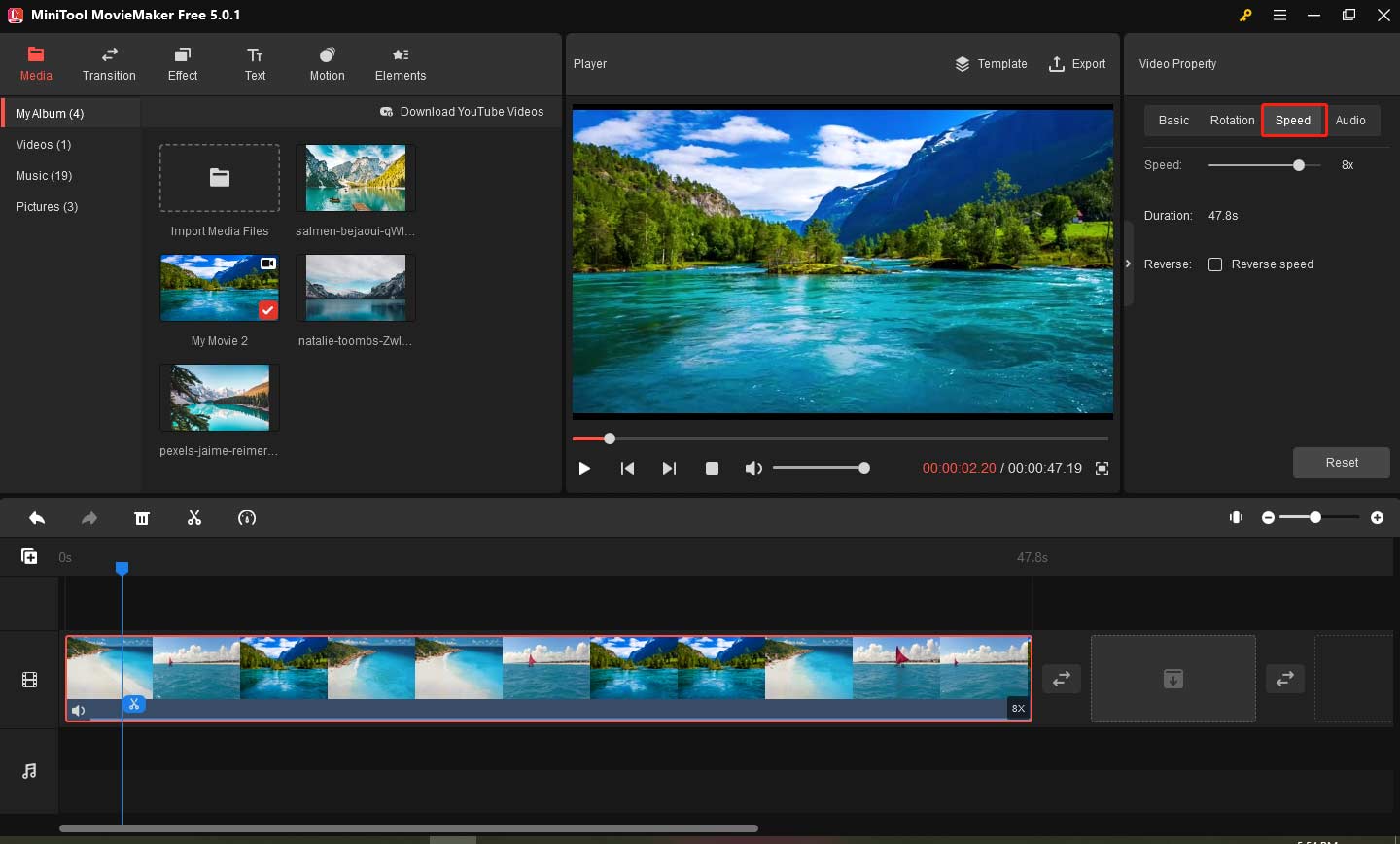Image resolution: width=1400 pixels, height=844 pixels.
Task: Collapse the side panel using the right-edge chevron
Action: point(1128,263)
